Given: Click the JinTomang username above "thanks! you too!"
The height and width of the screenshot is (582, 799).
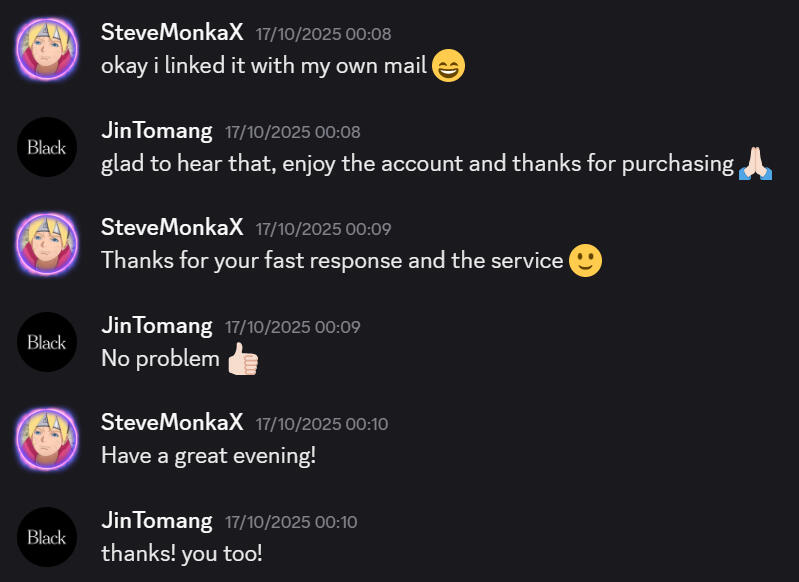Looking at the screenshot, I should [157, 520].
